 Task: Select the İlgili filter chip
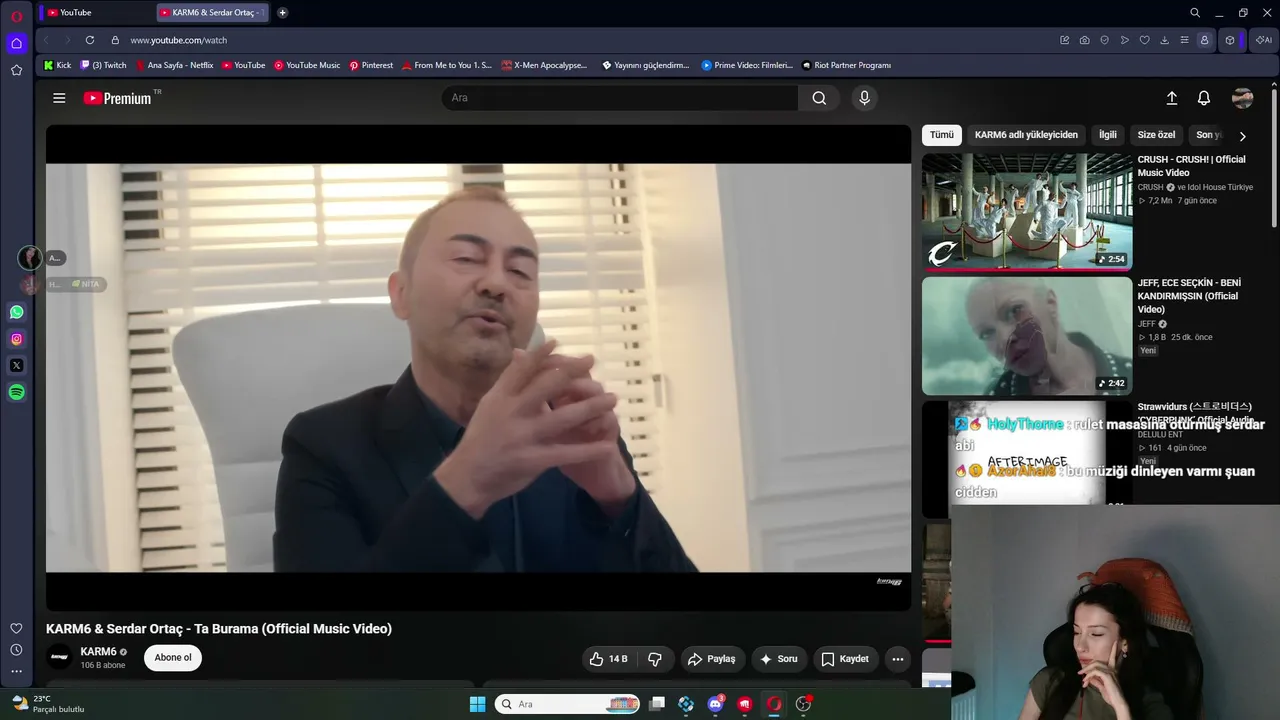[1108, 135]
